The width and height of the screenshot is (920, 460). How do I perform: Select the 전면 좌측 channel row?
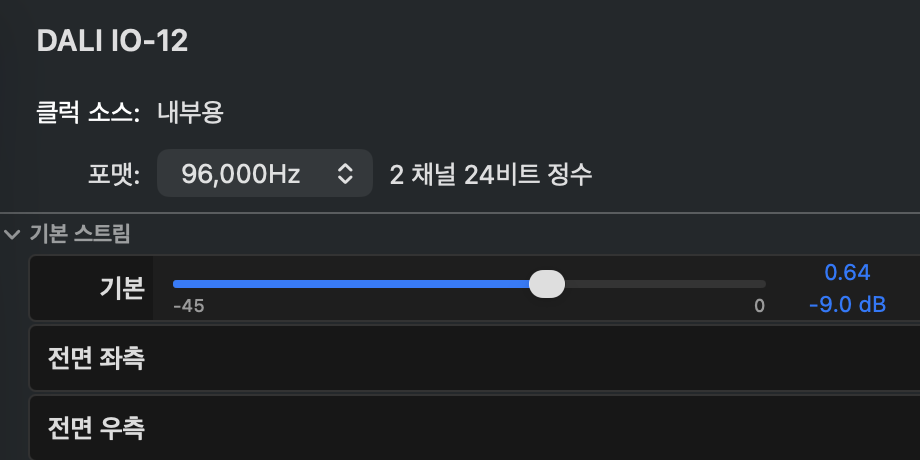[475, 358]
